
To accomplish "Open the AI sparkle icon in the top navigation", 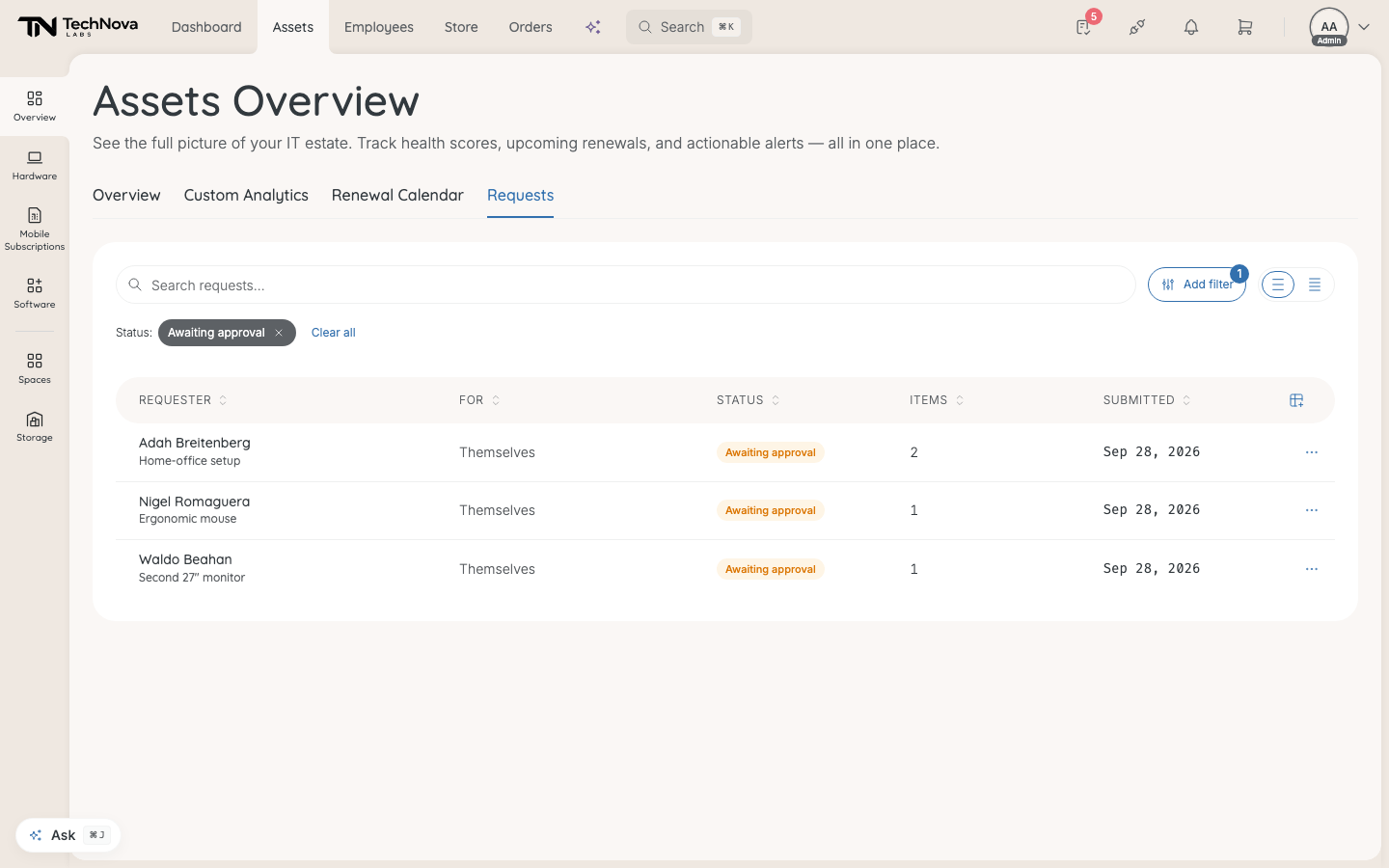I will (593, 27).
